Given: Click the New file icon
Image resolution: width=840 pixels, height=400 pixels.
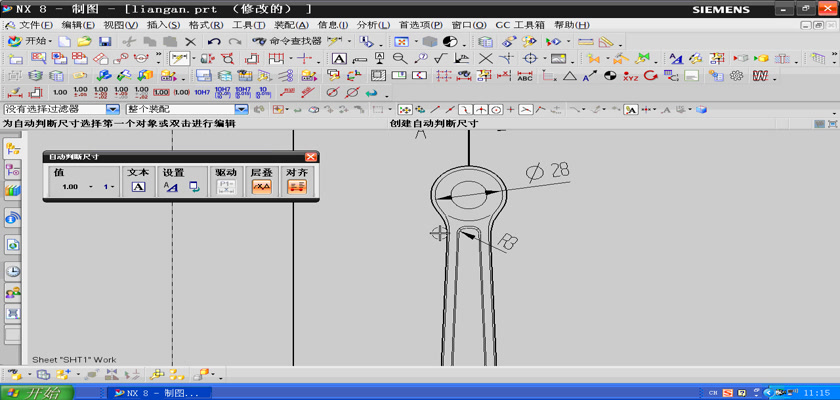Looking at the screenshot, I should (x=65, y=41).
